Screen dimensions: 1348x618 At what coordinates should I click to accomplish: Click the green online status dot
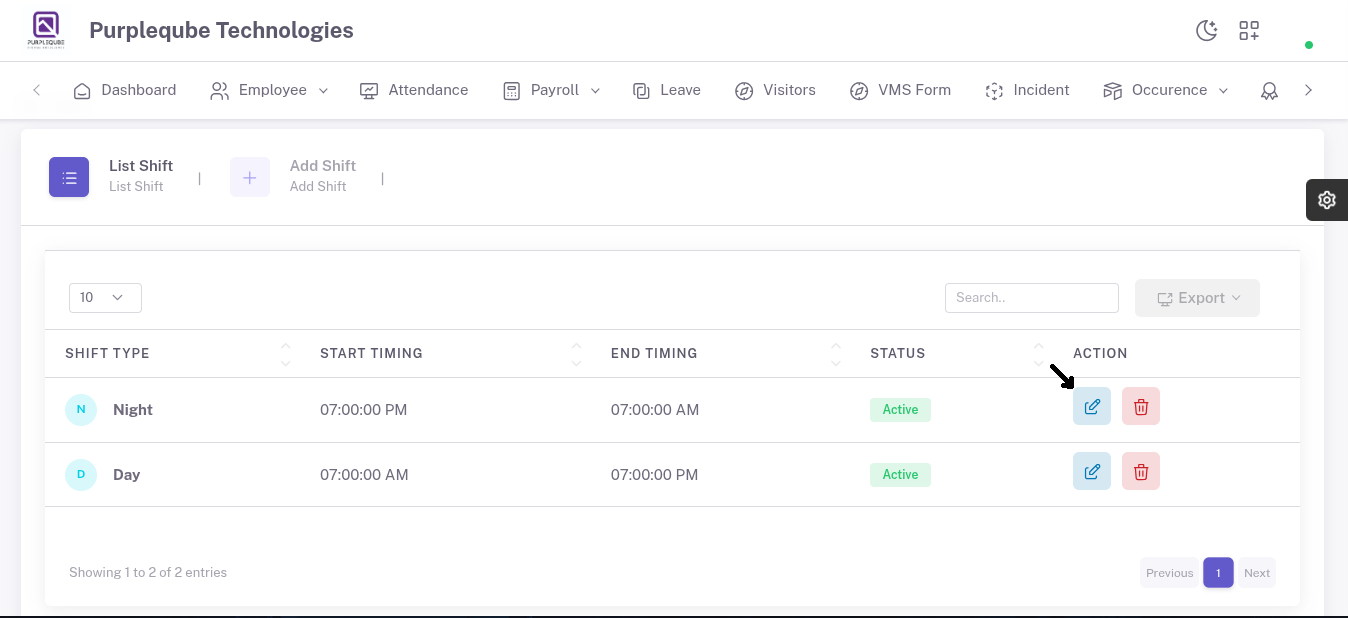coord(1309,45)
